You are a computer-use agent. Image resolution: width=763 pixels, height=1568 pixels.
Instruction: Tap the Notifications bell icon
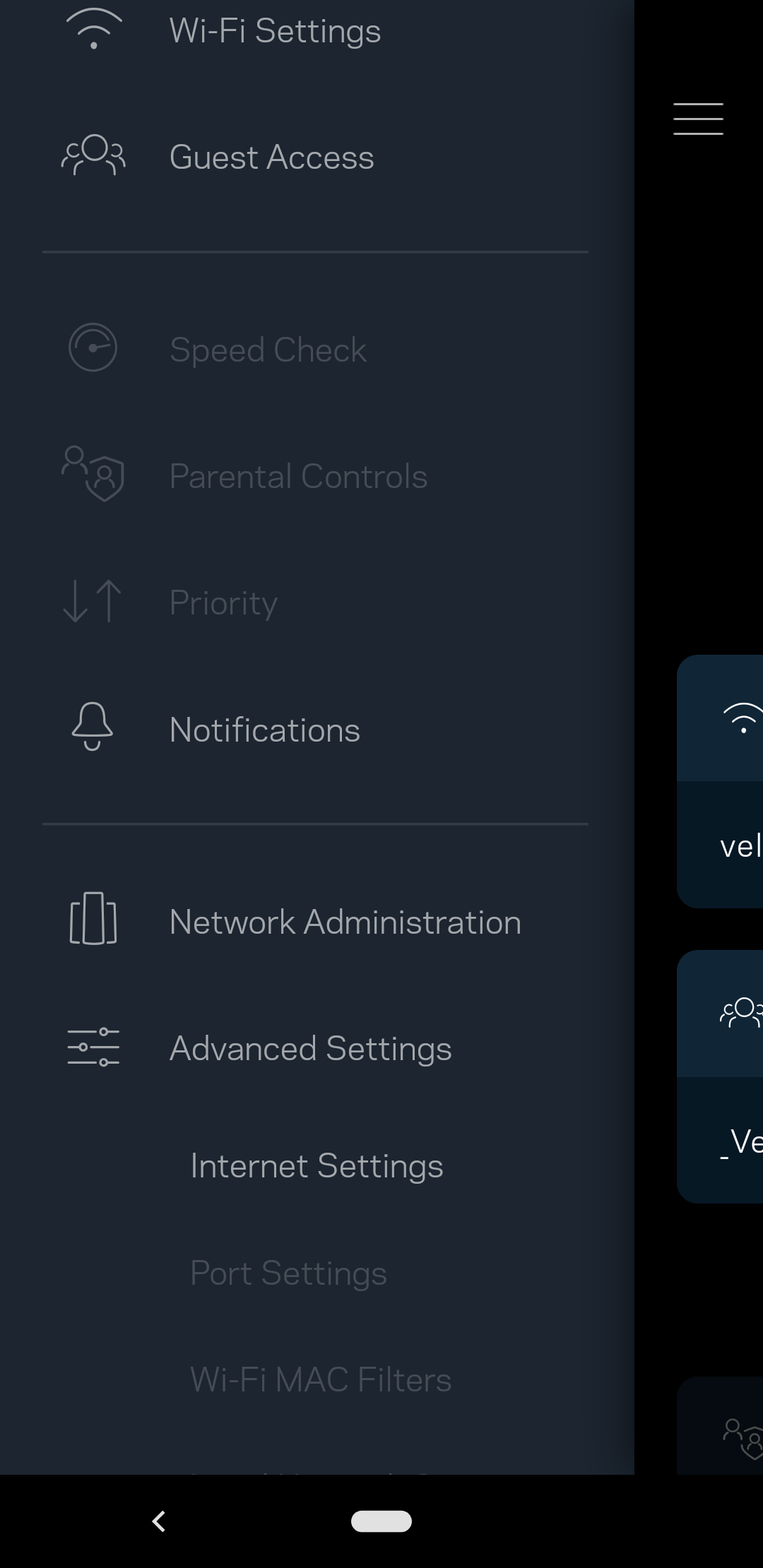pyautogui.click(x=93, y=727)
